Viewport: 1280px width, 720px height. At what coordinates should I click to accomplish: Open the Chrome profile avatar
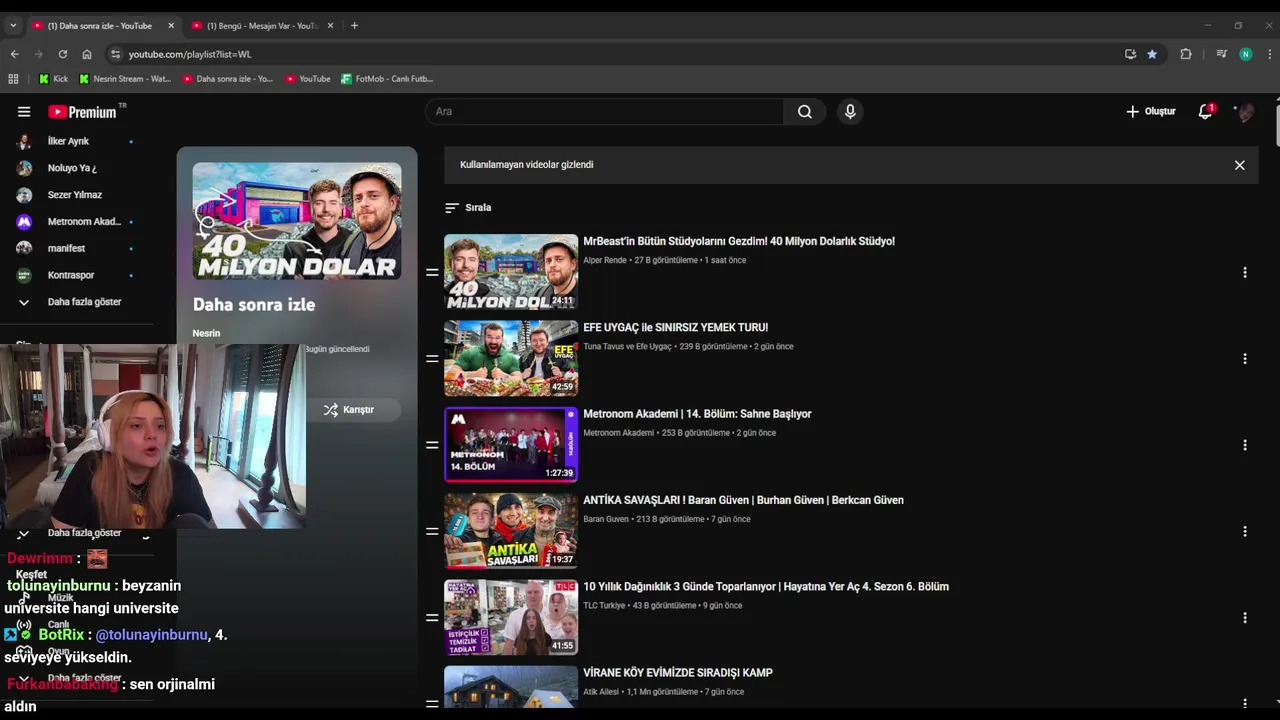click(x=1246, y=54)
